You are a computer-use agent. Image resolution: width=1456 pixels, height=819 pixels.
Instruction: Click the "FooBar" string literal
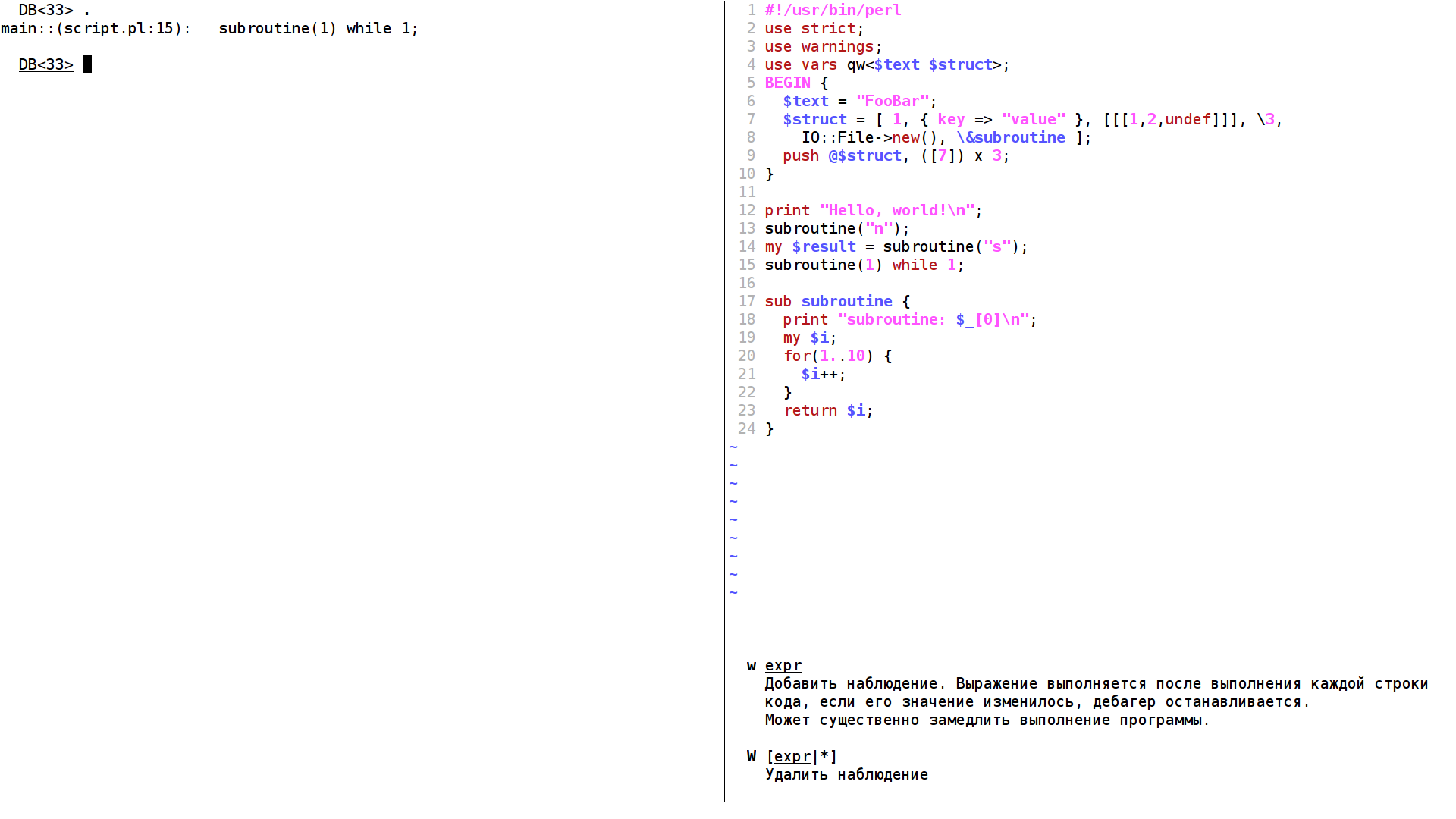(892, 101)
